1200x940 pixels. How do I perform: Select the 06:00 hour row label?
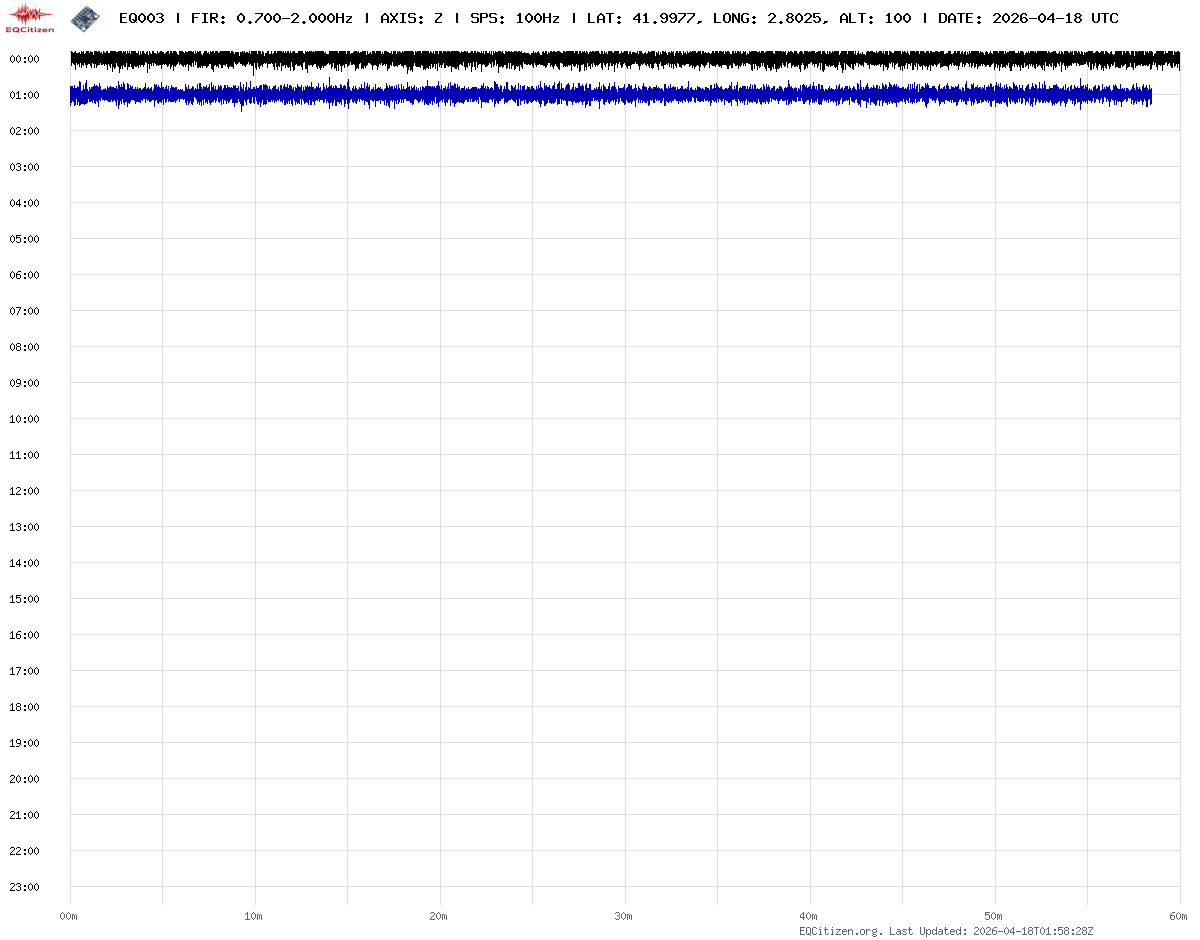(x=24, y=275)
